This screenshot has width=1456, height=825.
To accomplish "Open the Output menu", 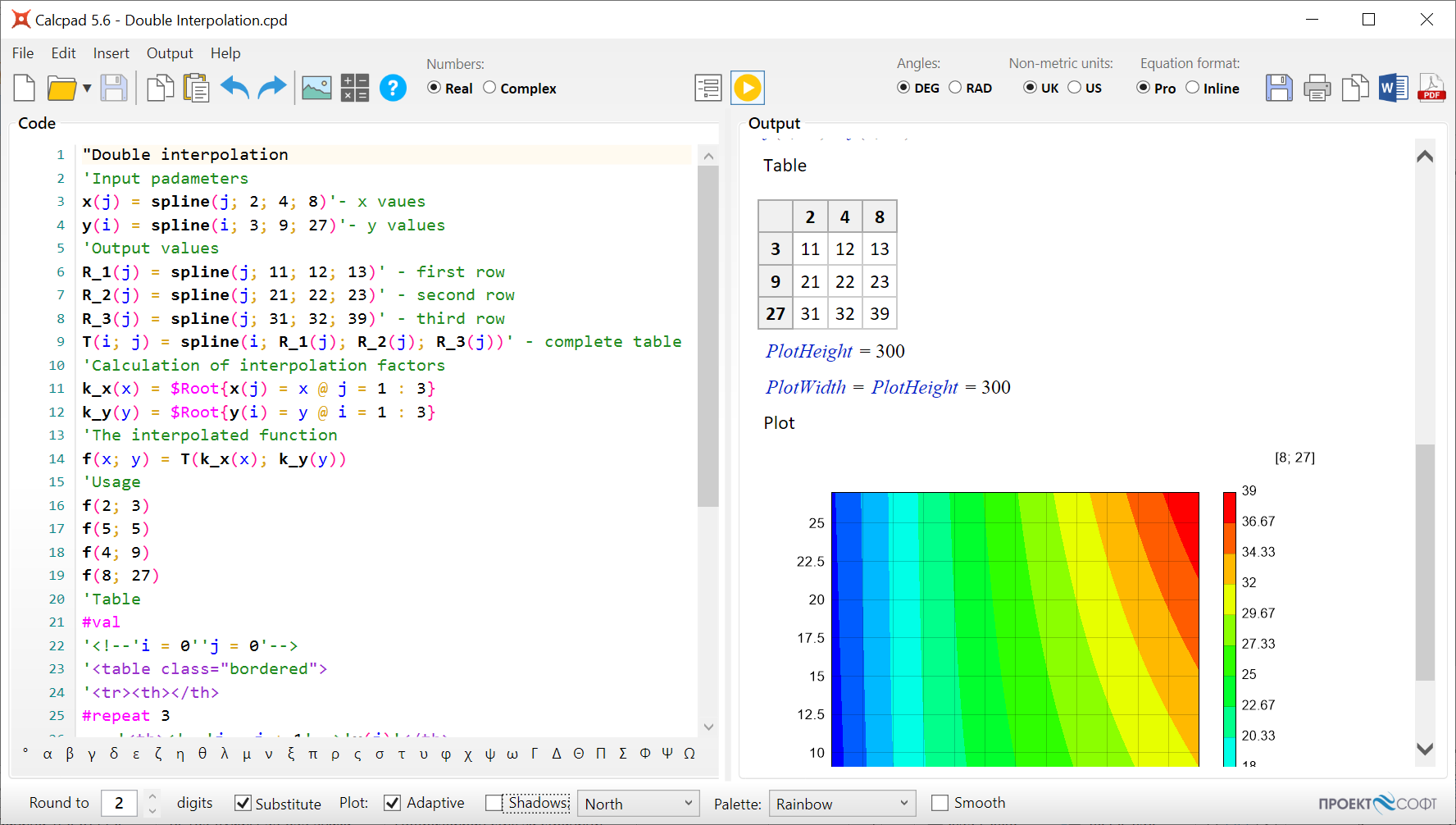I will point(170,52).
